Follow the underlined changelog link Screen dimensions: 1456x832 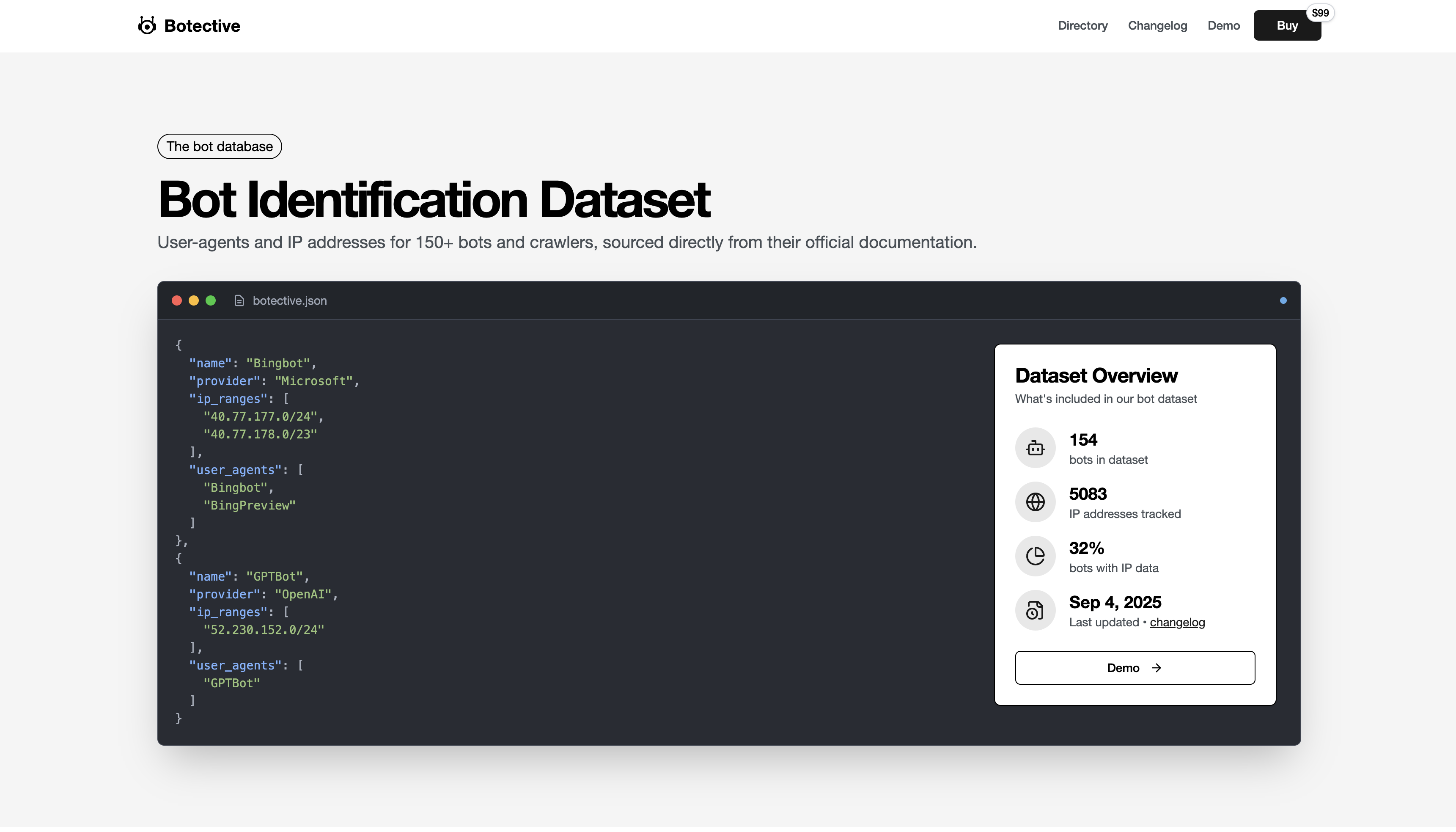pyautogui.click(x=1177, y=622)
